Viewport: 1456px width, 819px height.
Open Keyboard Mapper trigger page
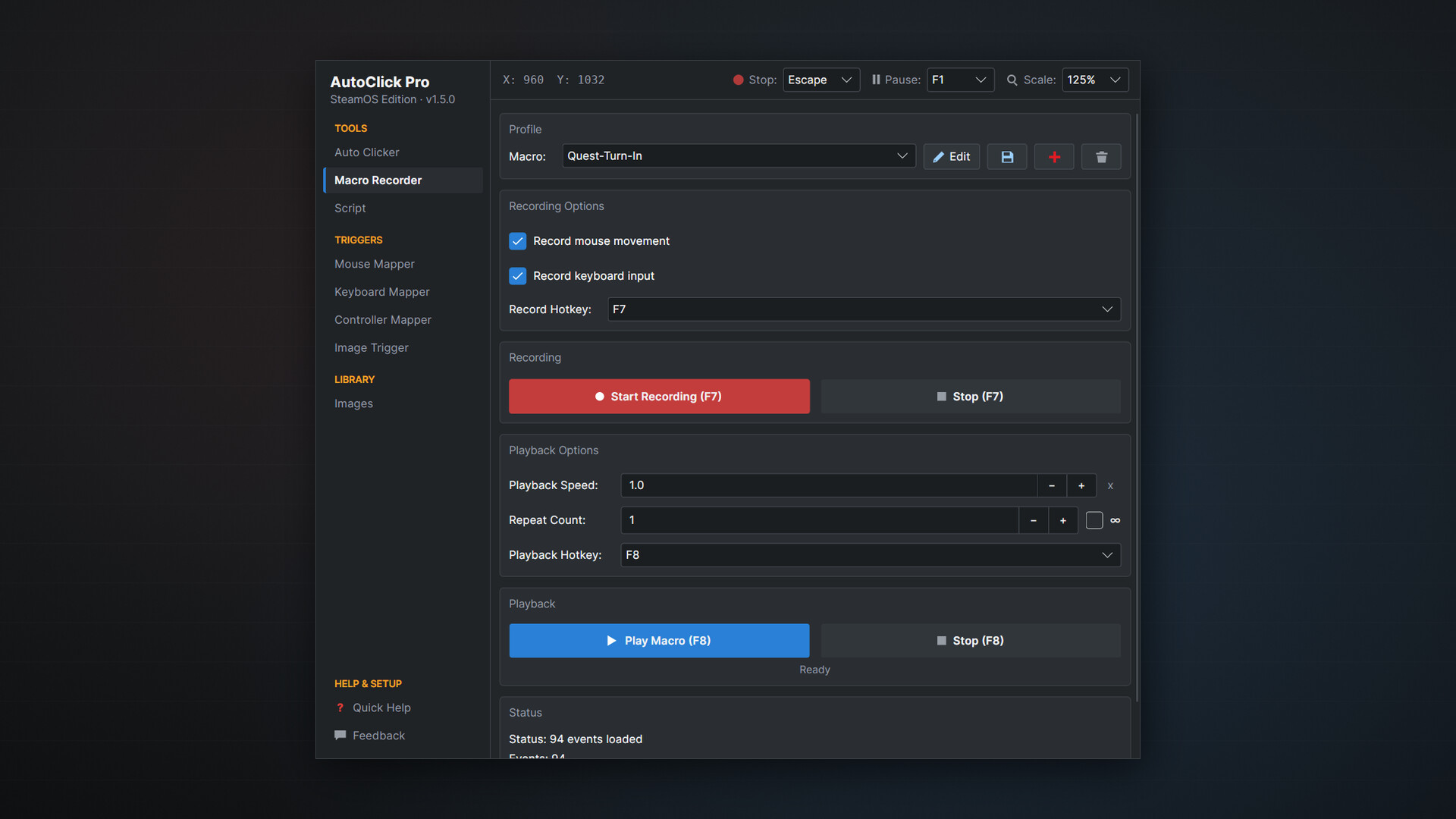coord(403,292)
